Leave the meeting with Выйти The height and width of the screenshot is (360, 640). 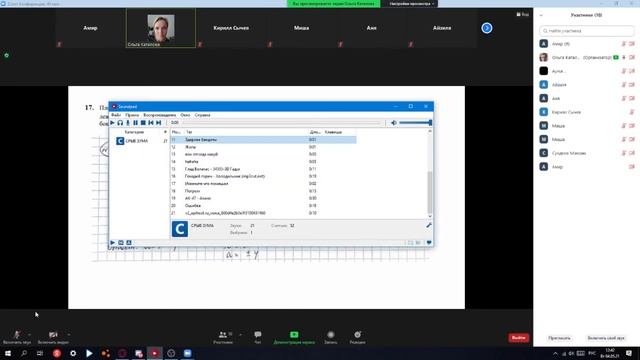(518, 338)
